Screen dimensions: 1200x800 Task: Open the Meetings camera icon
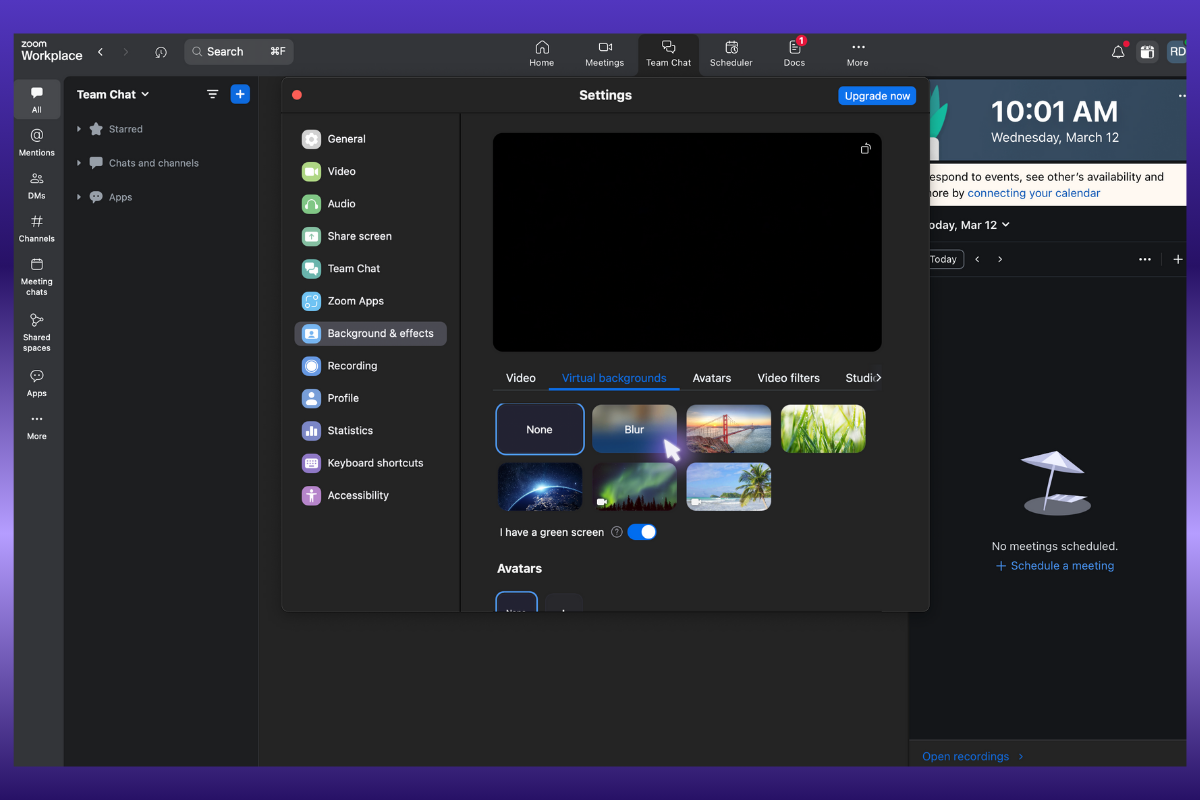tap(605, 47)
